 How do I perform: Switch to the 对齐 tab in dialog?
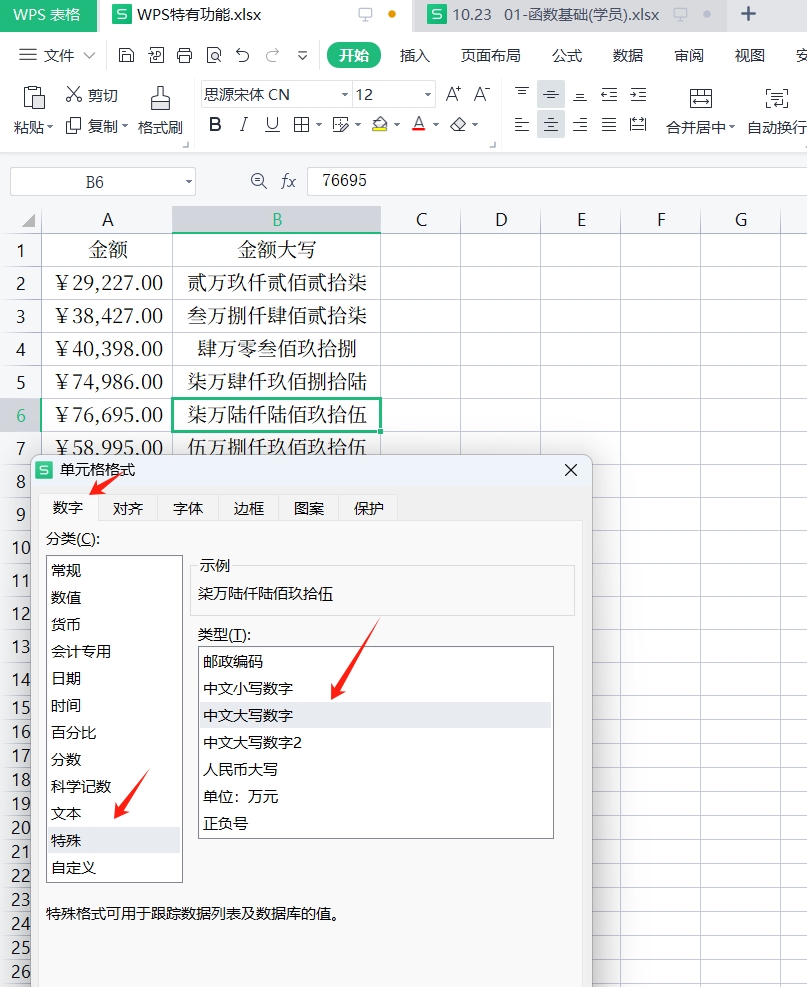pos(128,508)
